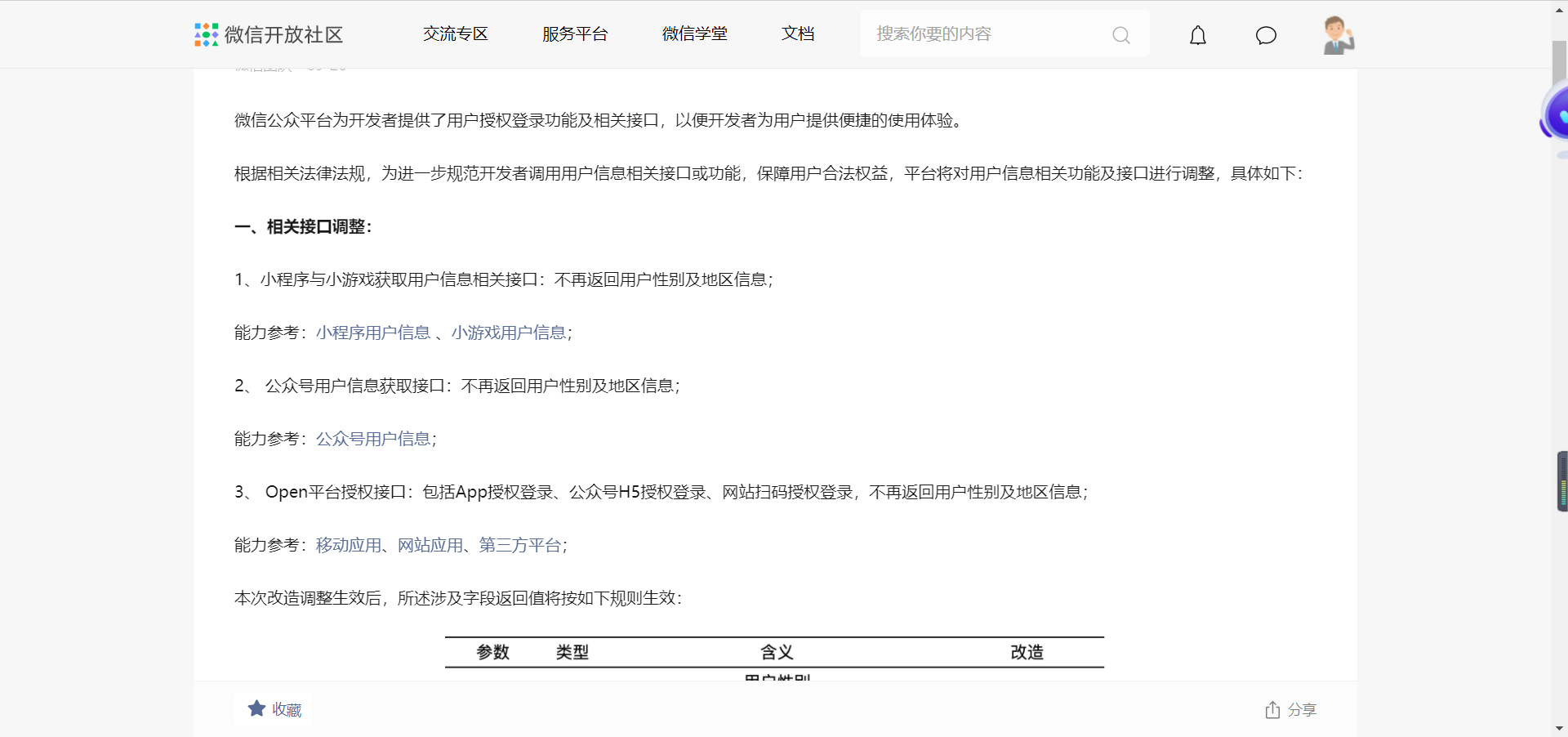This screenshot has width=1568, height=737.
Task: Open the 交流专区 menu
Action: coord(456,34)
